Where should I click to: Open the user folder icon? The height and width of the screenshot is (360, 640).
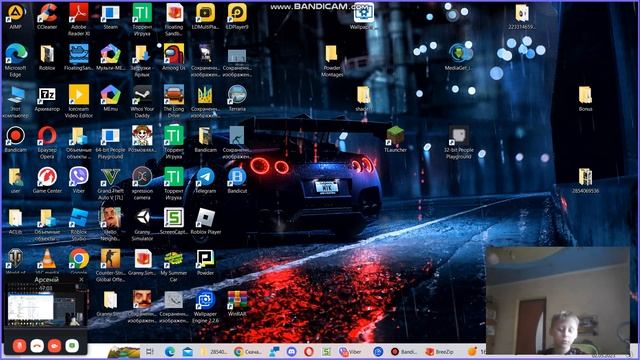point(16,177)
